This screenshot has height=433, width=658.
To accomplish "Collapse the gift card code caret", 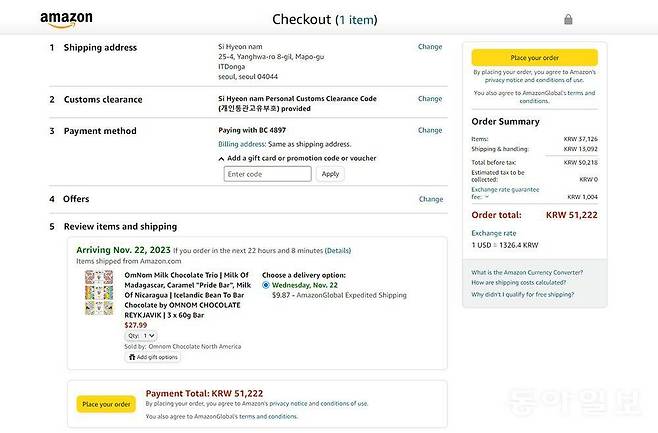I will point(221,158).
